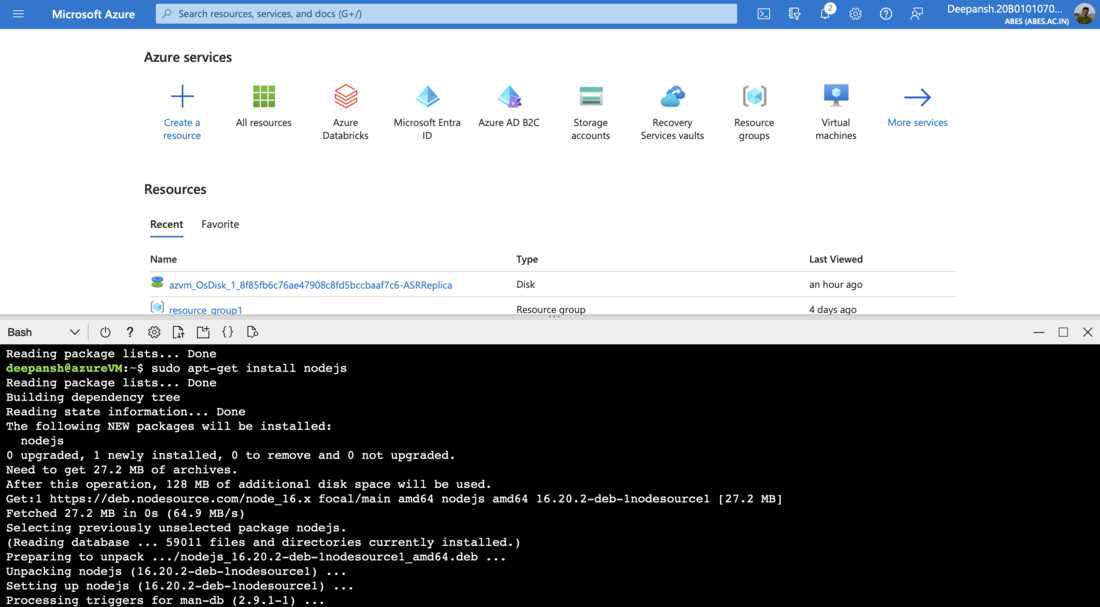Open azvm_OsDisk ASRReplica disk link
Image resolution: width=1100 pixels, height=607 pixels.
tap(310, 285)
